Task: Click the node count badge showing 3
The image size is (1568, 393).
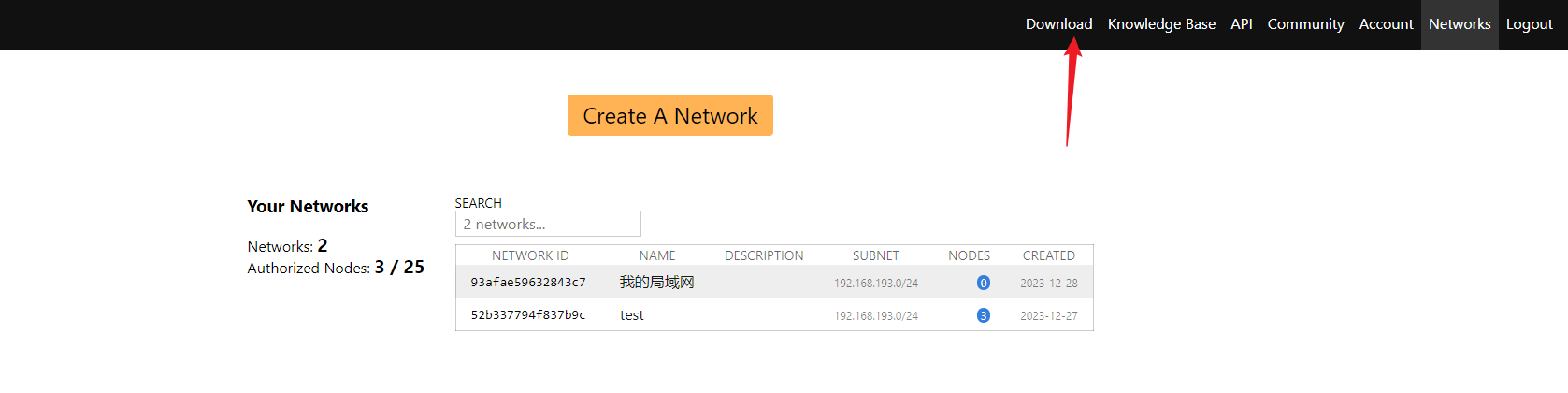Action: (983, 315)
